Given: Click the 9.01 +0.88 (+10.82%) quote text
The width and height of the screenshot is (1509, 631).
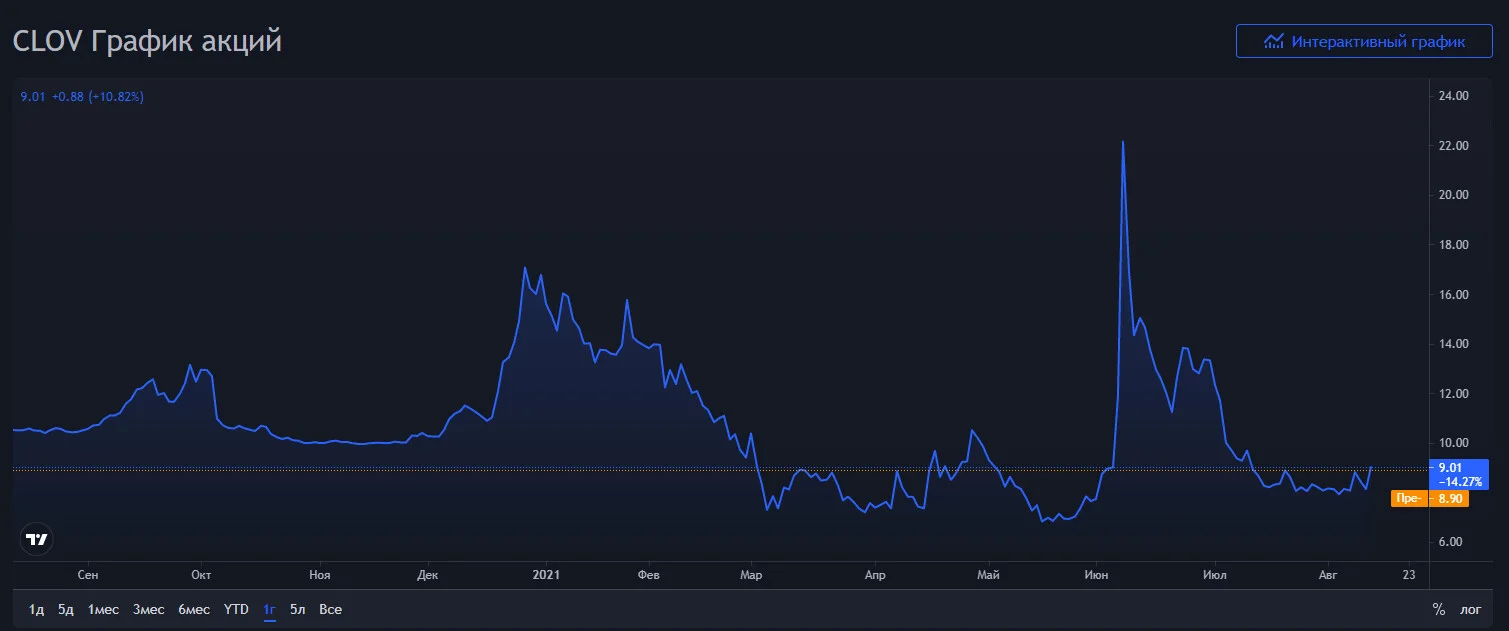Looking at the screenshot, I should (82, 97).
